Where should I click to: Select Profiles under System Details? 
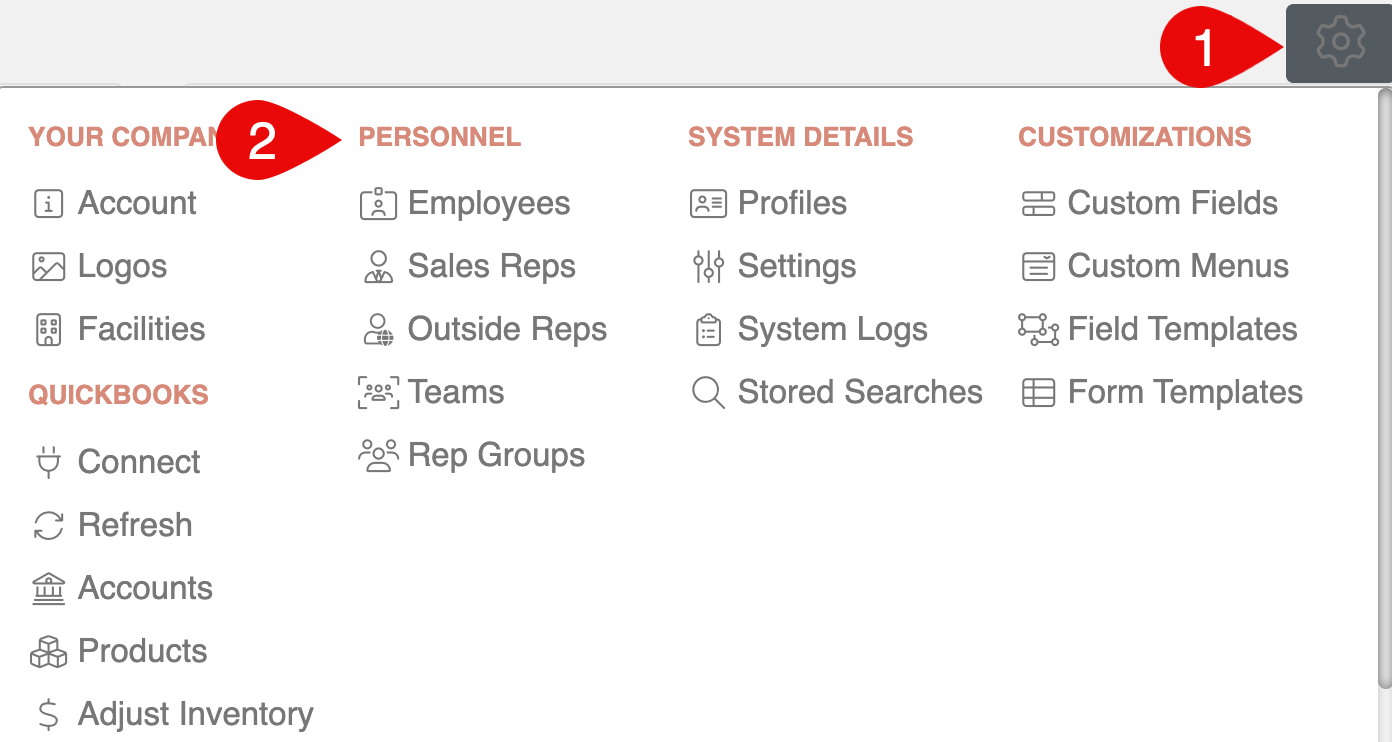click(x=792, y=204)
